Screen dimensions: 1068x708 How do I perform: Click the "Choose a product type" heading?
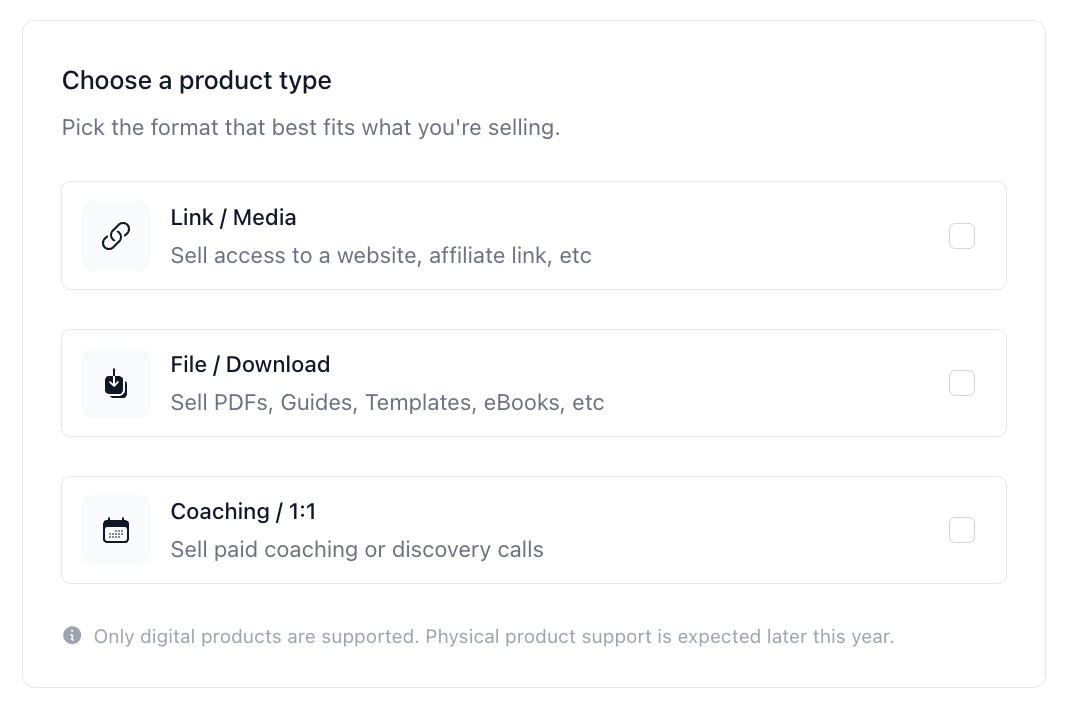coord(196,80)
